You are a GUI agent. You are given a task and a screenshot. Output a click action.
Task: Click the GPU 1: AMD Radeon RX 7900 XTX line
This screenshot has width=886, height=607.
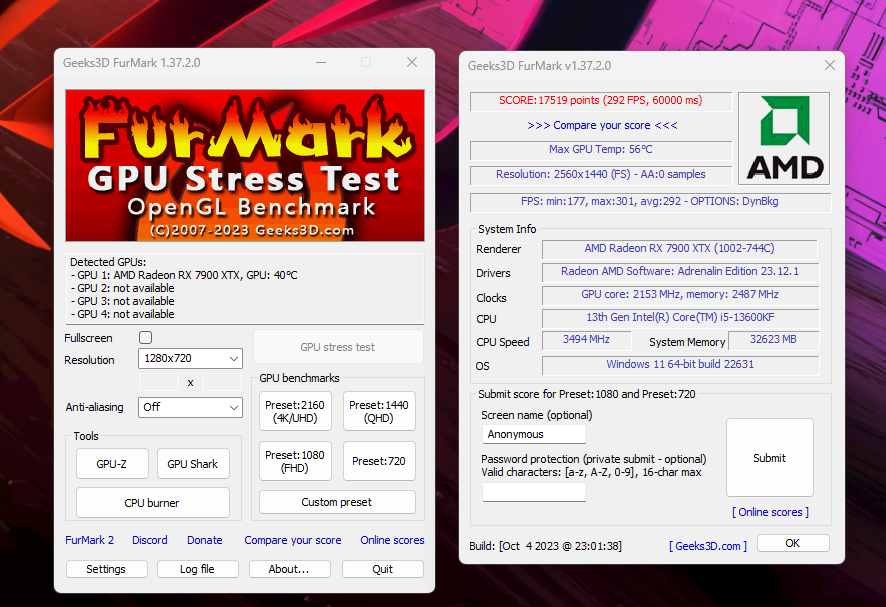pyautogui.click(x=184, y=275)
